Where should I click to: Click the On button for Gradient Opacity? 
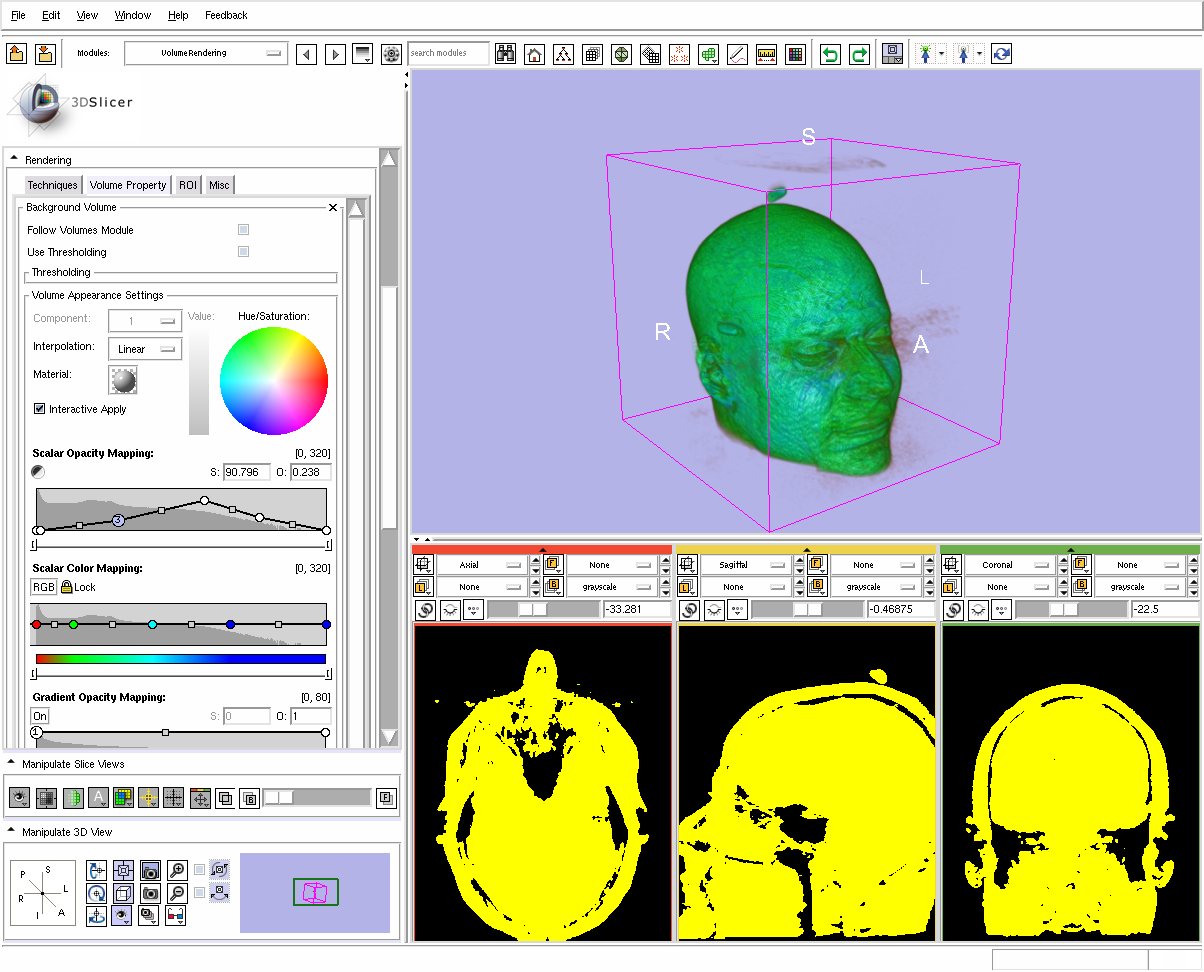click(40, 716)
